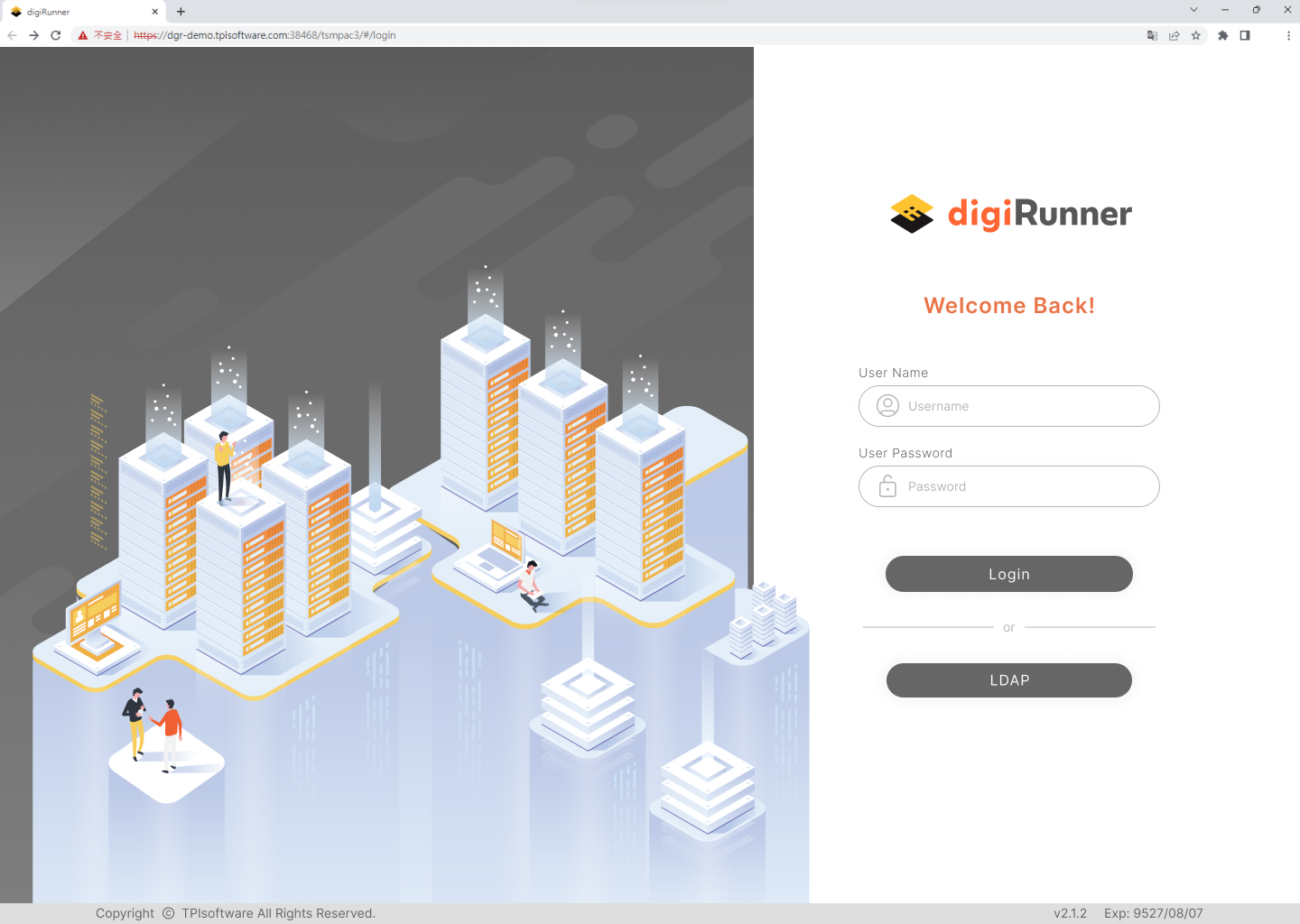This screenshot has height=924, width=1300.
Task: Click the red not-secure warning indicator
Action: coord(99,35)
